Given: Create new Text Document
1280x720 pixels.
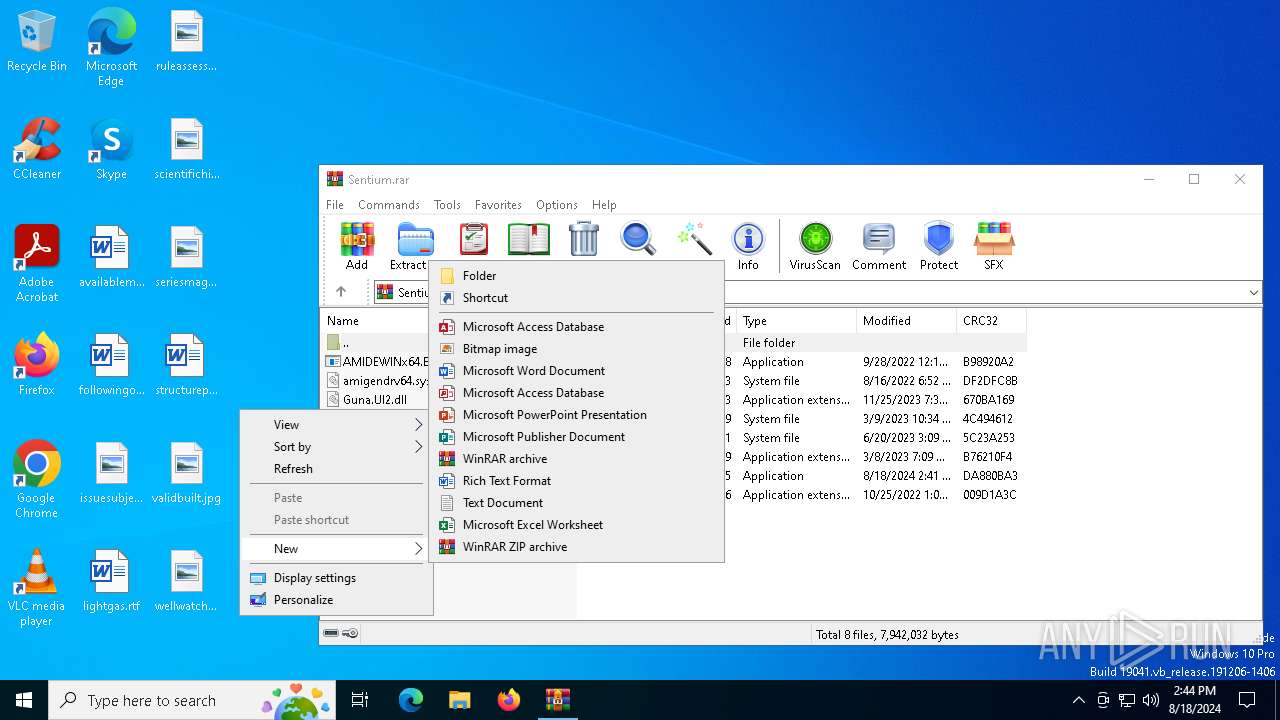Looking at the screenshot, I should tap(576, 503).
